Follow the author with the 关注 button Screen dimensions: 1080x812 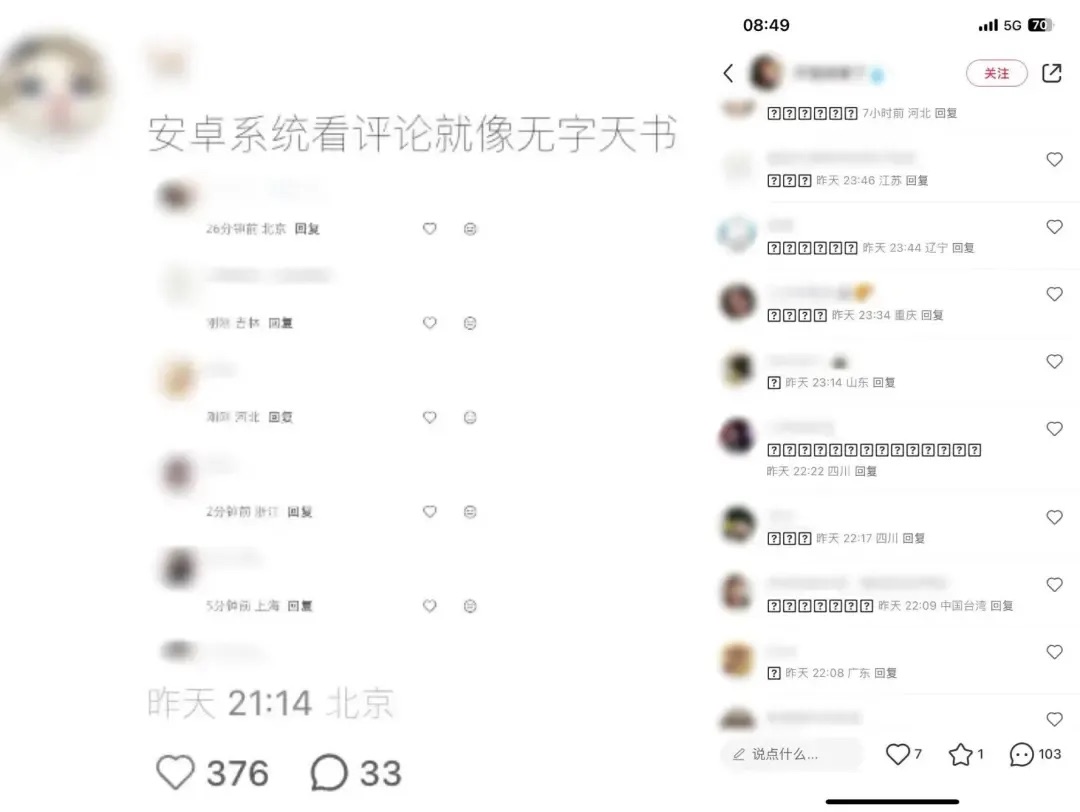click(x=997, y=73)
